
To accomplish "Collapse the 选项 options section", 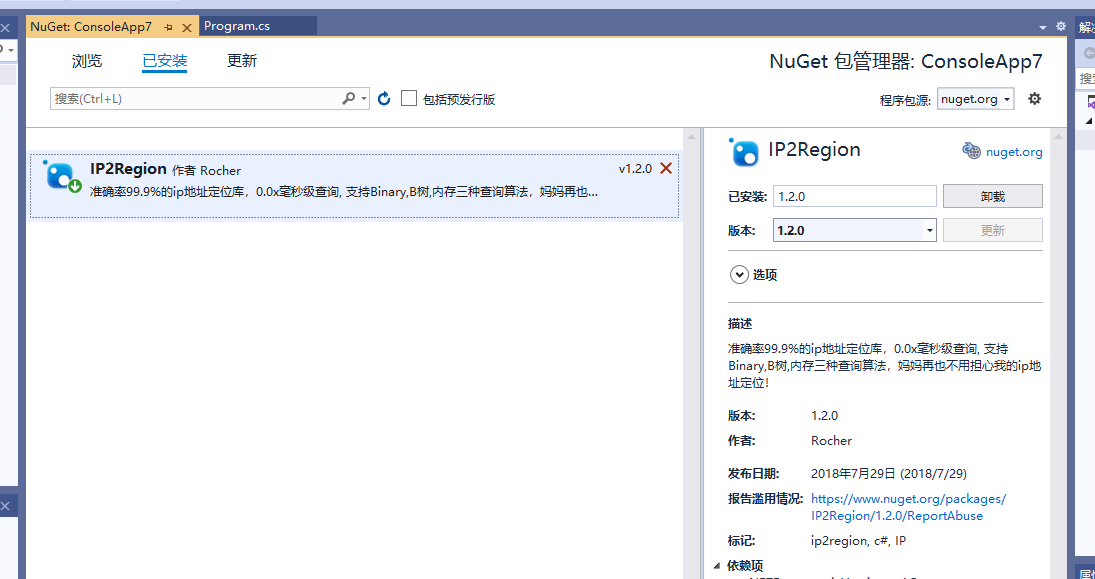I will [739, 274].
